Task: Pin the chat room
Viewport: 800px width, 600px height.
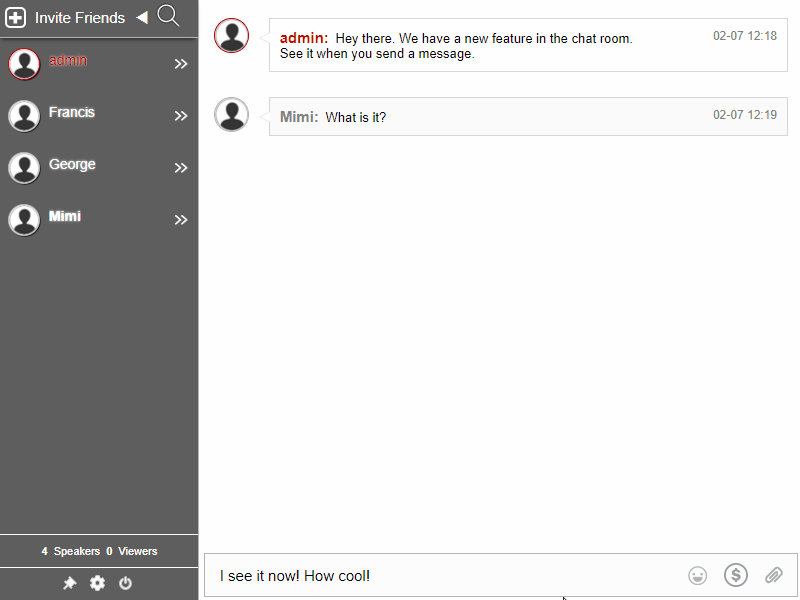Action: point(69,583)
